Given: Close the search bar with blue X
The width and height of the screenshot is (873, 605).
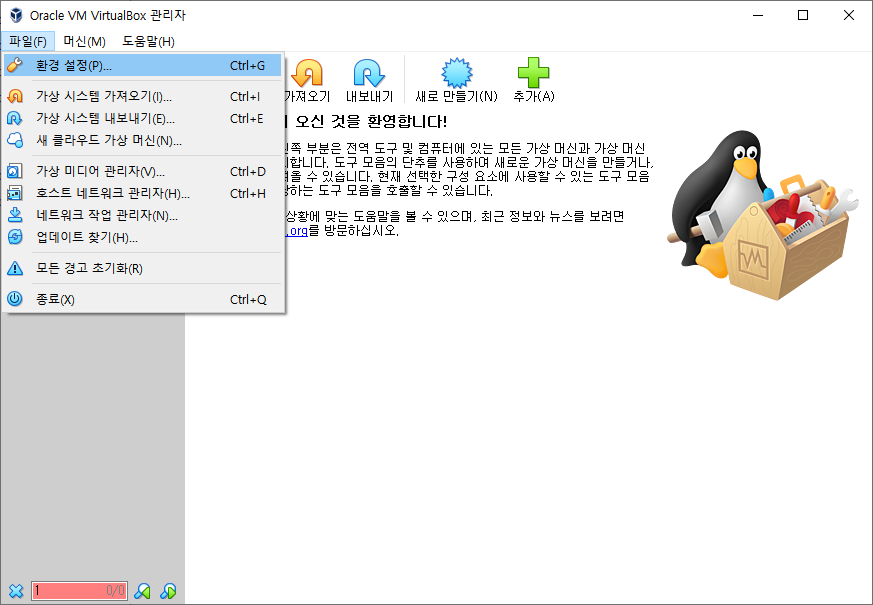Looking at the screenshot, I should 16,591.
